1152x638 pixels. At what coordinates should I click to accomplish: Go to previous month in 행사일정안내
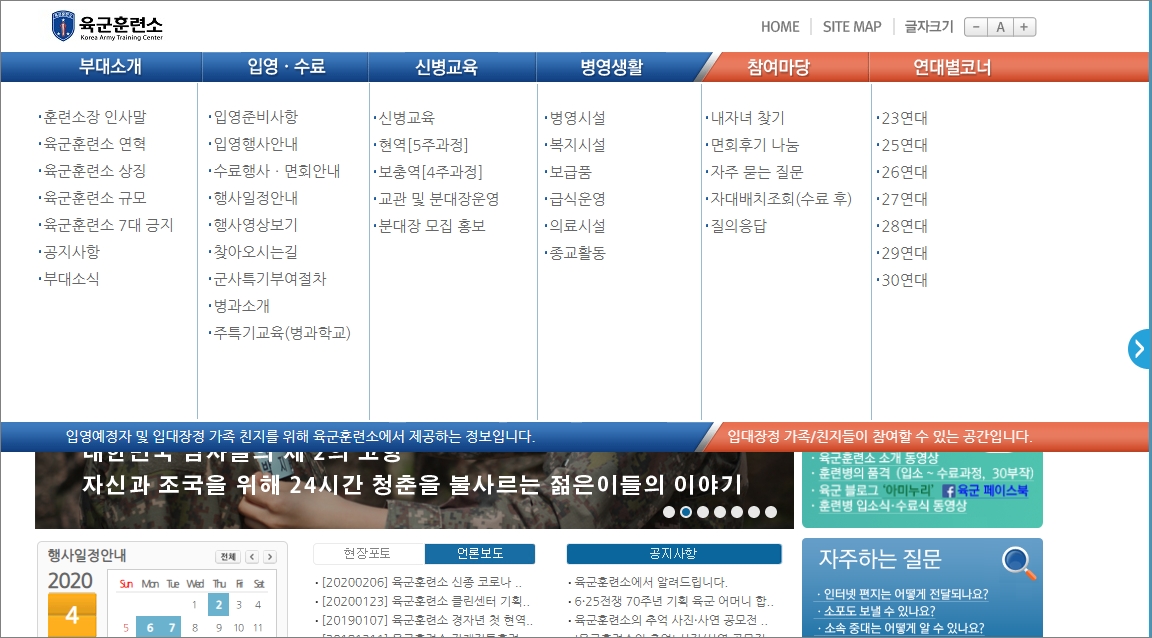point(252,556)
